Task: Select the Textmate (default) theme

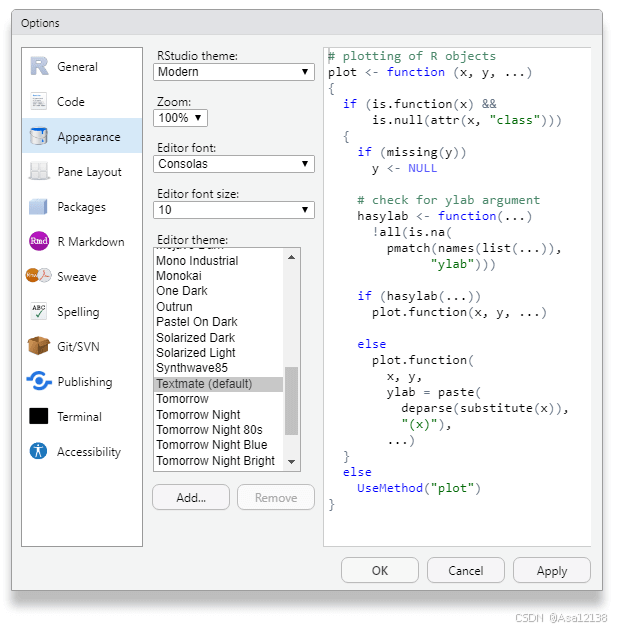Action: [219, 384]
